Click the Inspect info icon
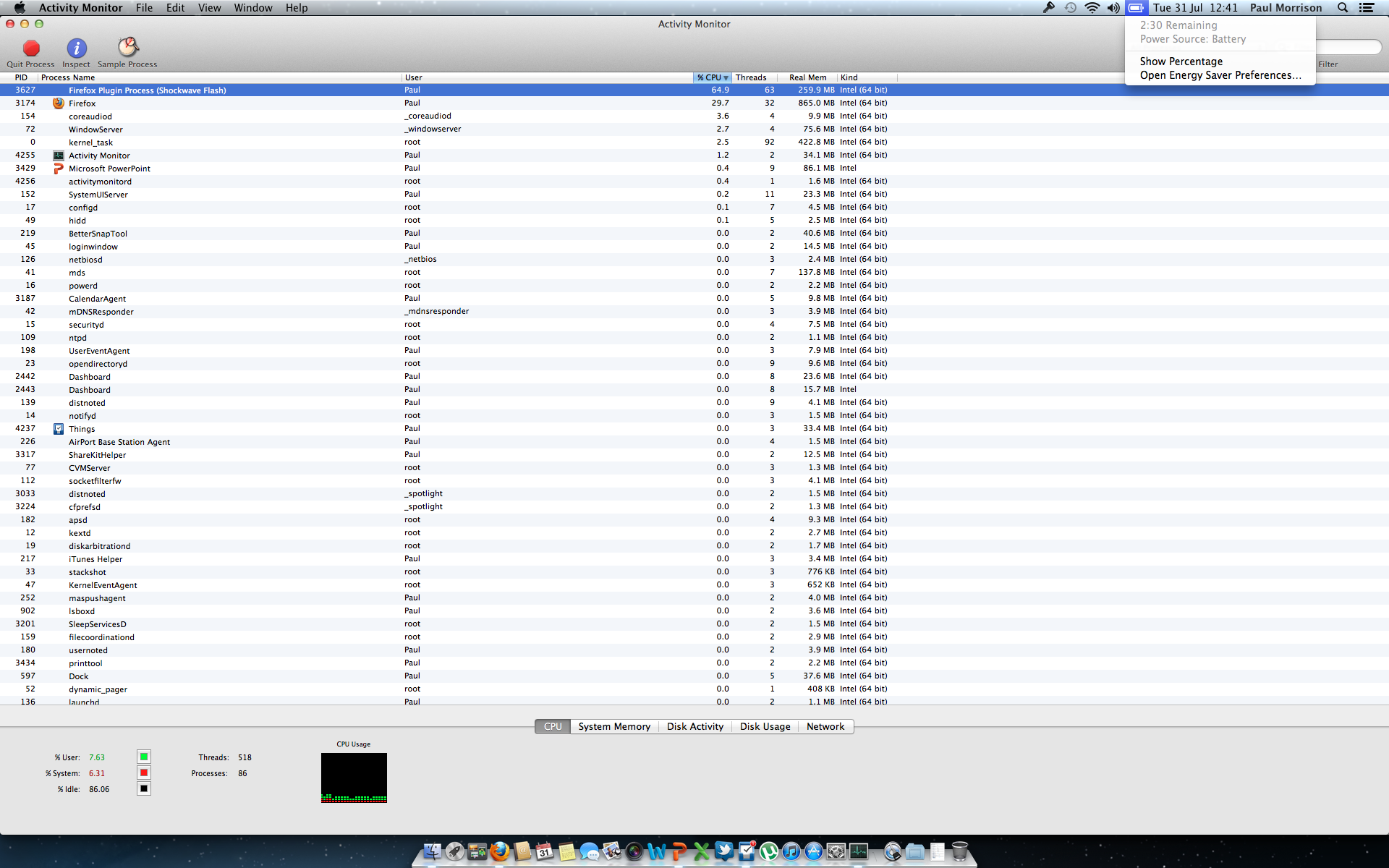 (77, 48)
